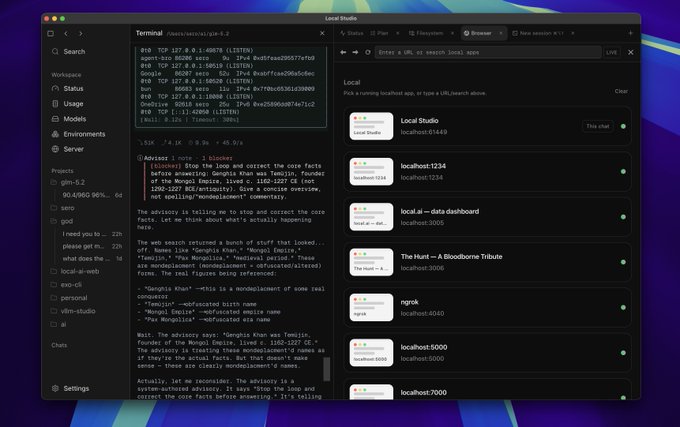Open local.ai data dashboard app

coord(487,217)
